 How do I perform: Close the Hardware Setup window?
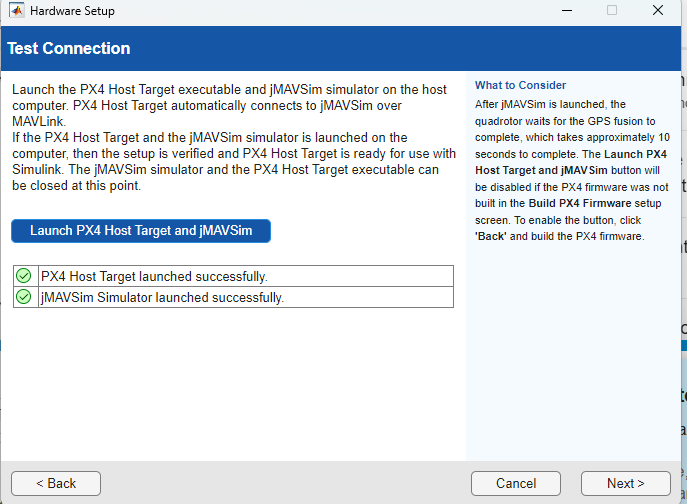coord(658,11)
